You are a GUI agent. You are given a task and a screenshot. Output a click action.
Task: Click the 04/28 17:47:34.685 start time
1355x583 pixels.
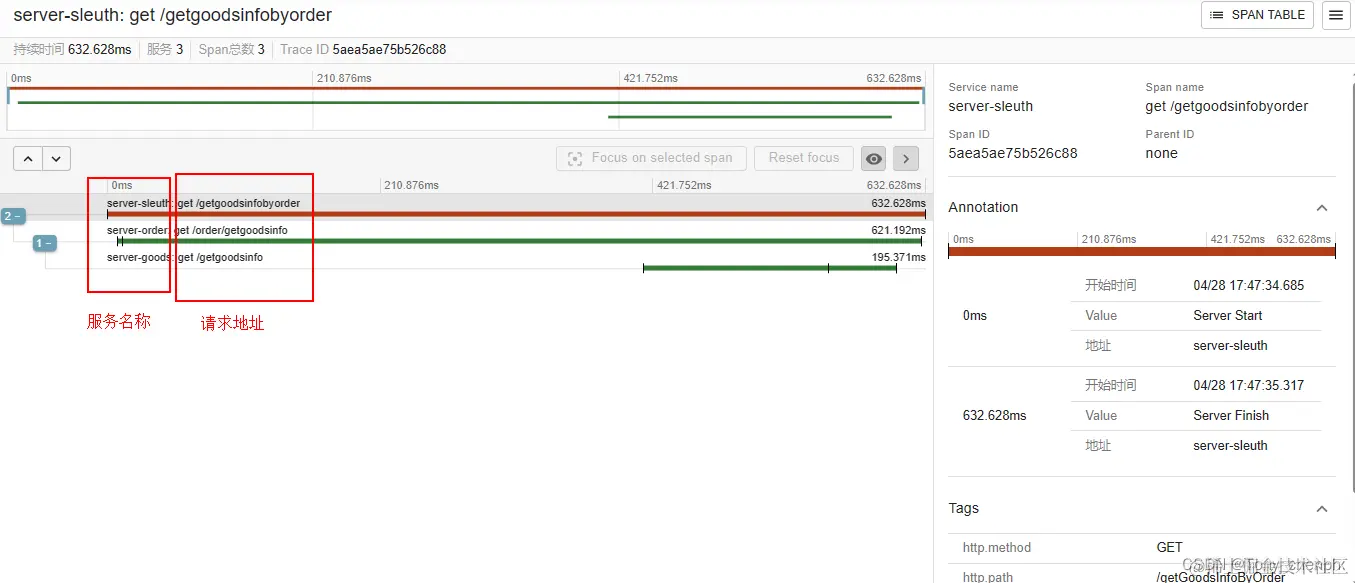[x=1249, y=285]
